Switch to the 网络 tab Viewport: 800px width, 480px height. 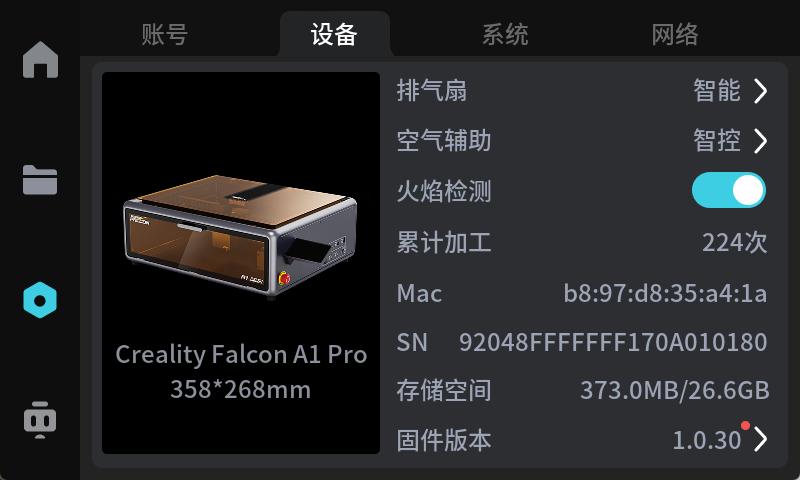675,35
